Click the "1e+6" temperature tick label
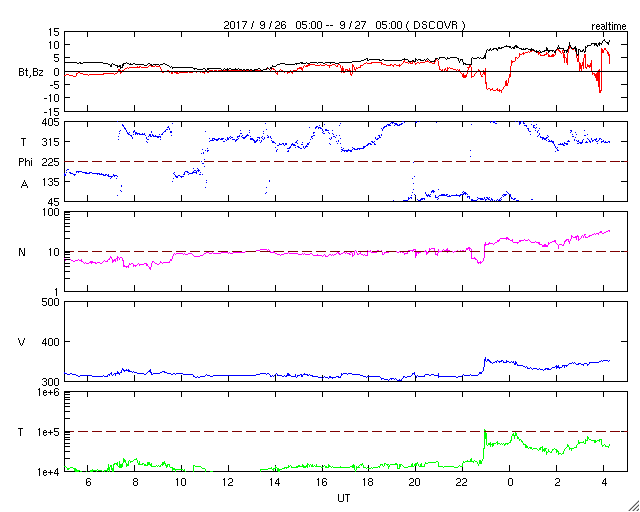This screenshot has height=512, width=640. coord(49,393)
